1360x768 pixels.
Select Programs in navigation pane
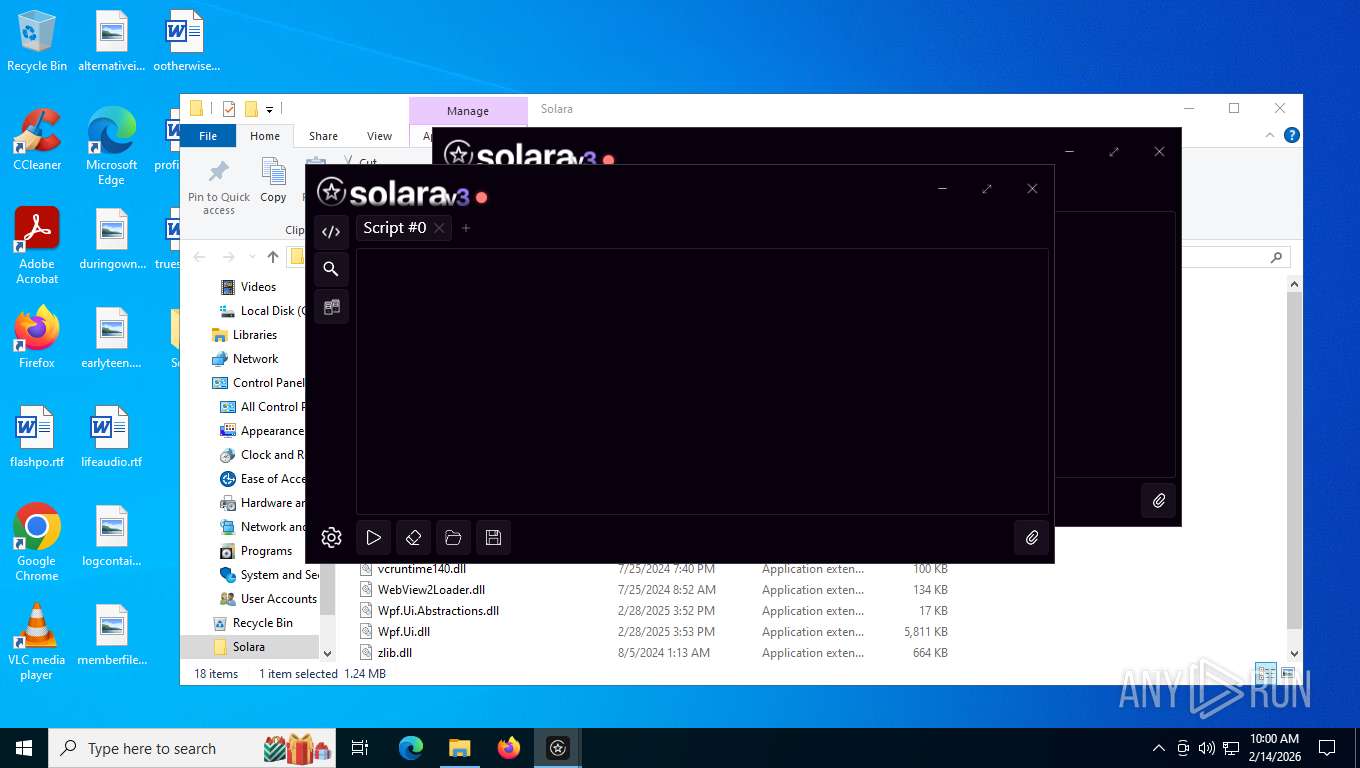[x=266, y=551]
